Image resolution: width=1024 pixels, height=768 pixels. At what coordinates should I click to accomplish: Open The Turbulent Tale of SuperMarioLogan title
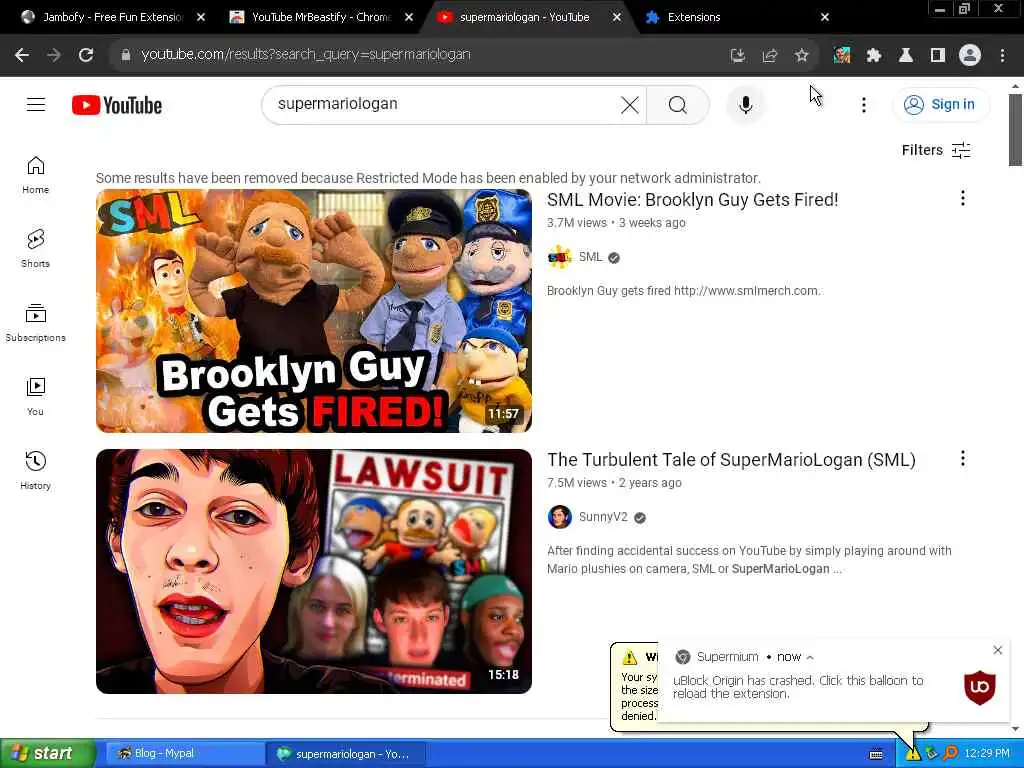coord(731,460)
